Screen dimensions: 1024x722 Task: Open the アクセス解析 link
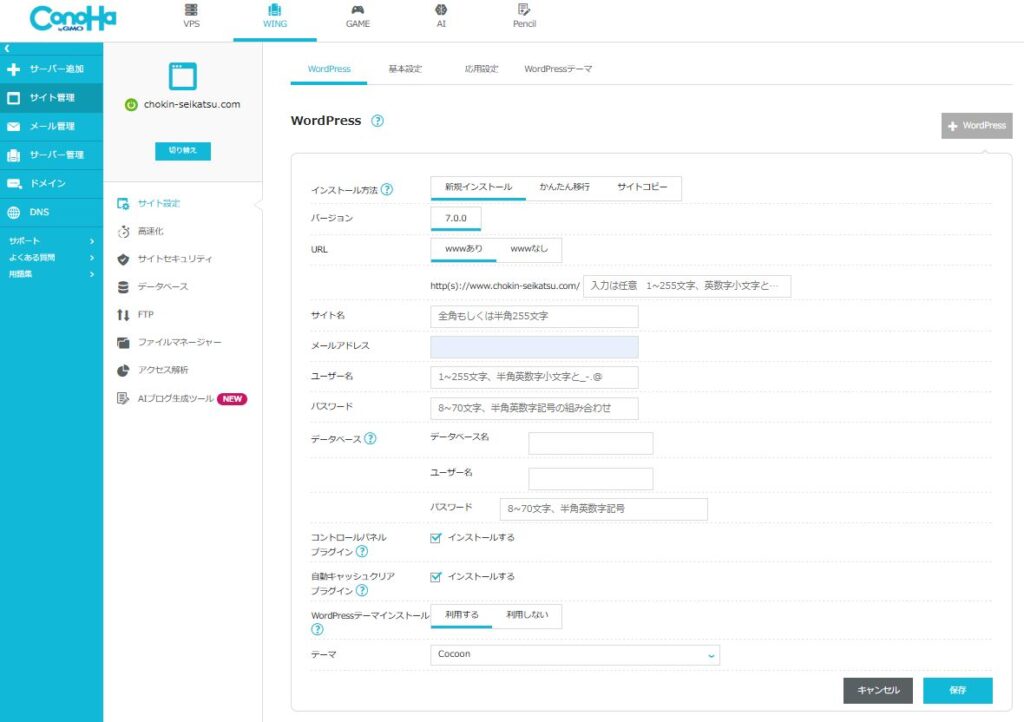[x=163, y=370]
